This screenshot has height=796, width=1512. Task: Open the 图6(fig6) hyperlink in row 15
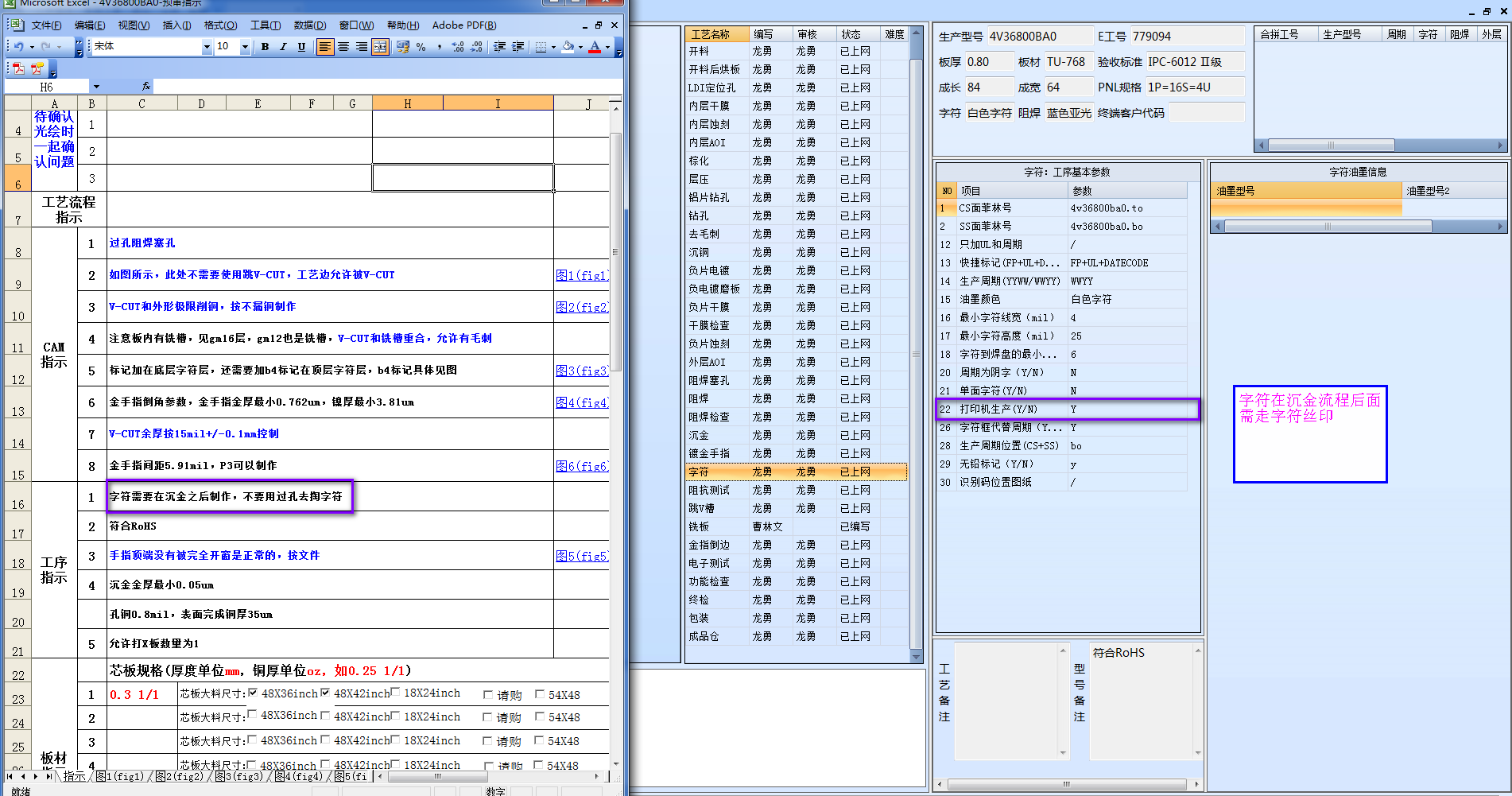(582, 466)
